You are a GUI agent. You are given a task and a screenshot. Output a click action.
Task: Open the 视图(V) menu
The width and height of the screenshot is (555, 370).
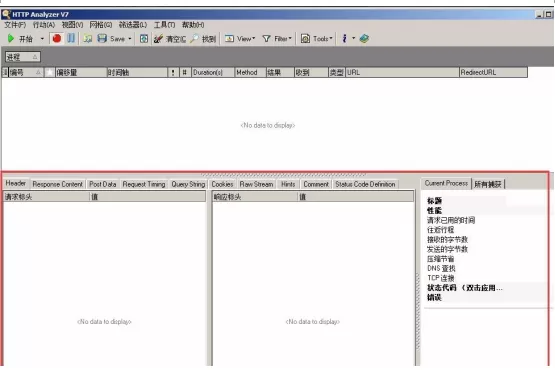click(72, 25)
